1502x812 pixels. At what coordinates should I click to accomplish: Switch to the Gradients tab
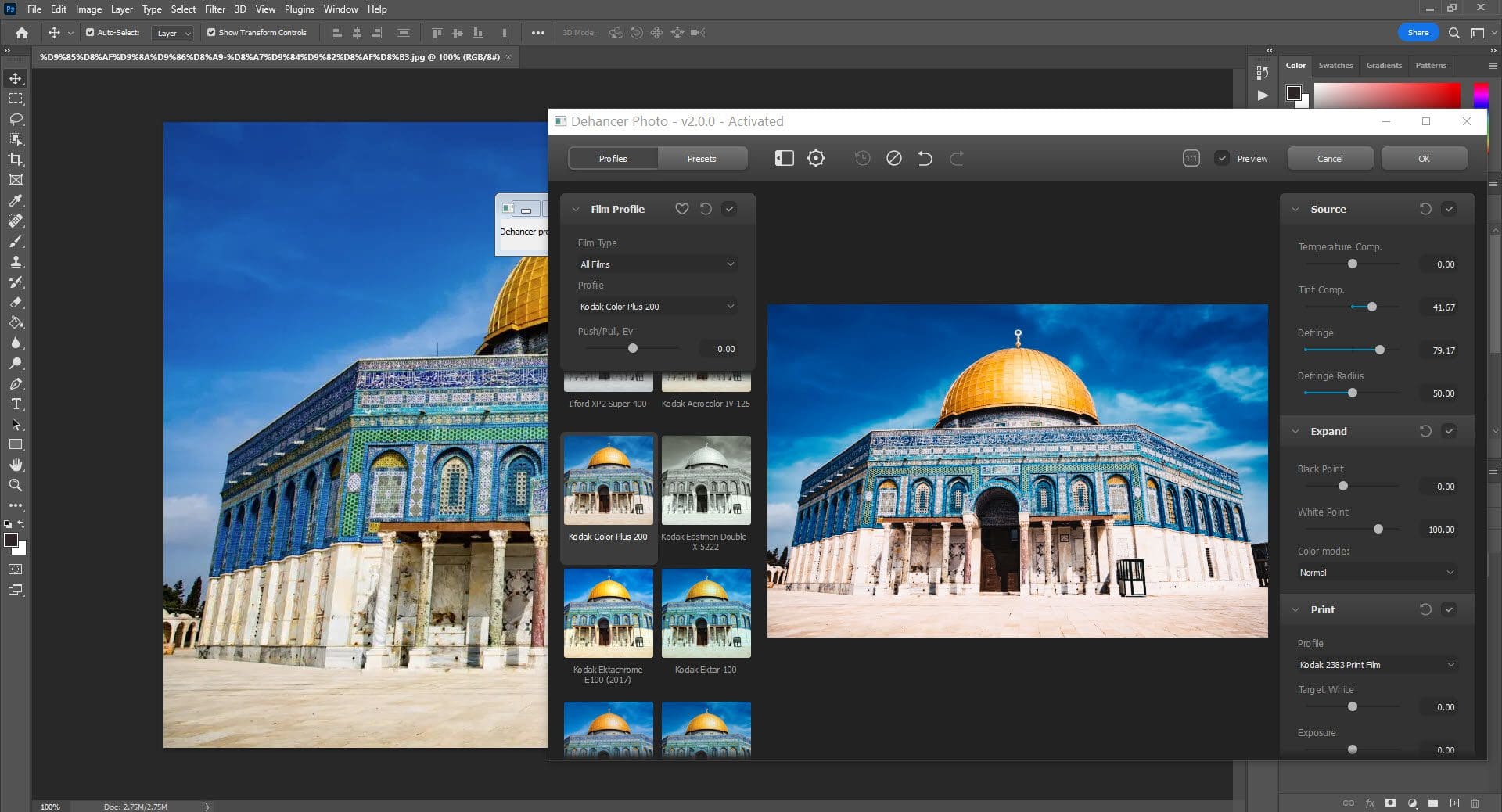coord(1384,66)
